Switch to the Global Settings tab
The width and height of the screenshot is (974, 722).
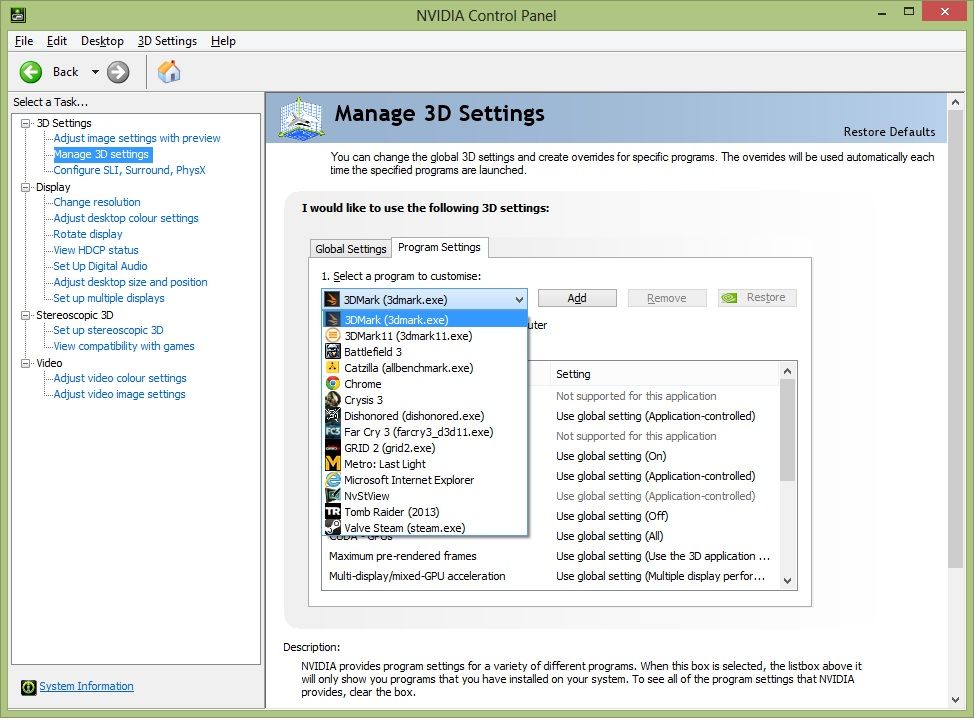350,249
